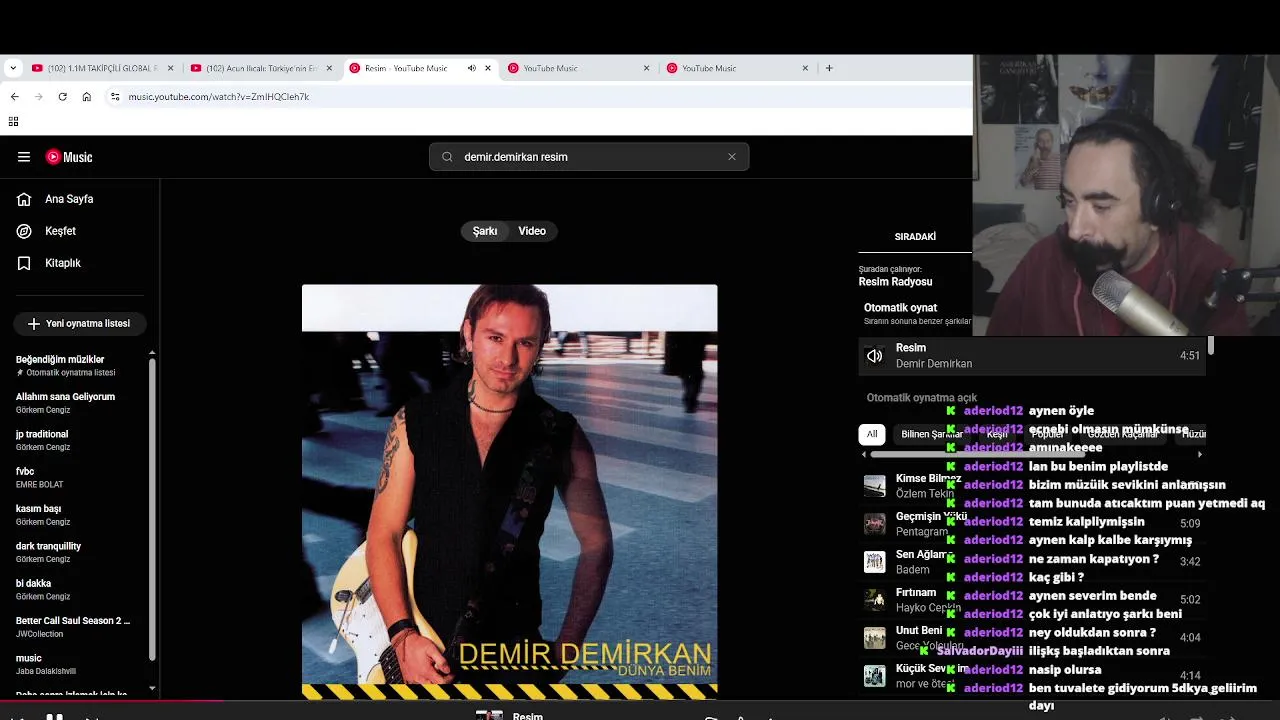Click the address bar URL

click(x=218, y=97)
